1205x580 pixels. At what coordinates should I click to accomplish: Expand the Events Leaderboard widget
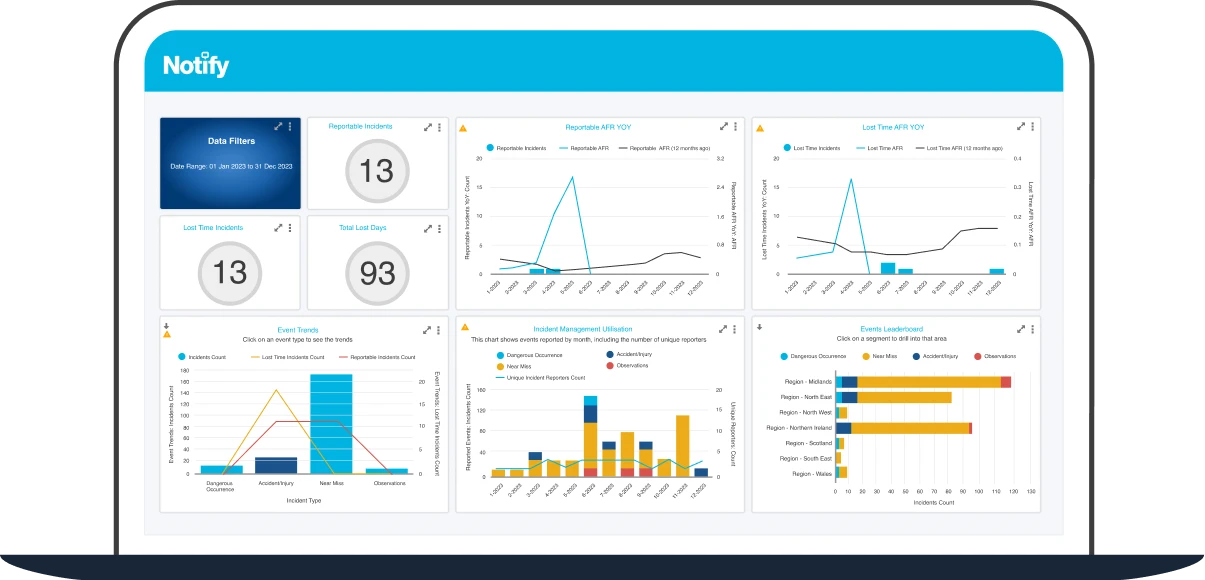click(1020, 327)
